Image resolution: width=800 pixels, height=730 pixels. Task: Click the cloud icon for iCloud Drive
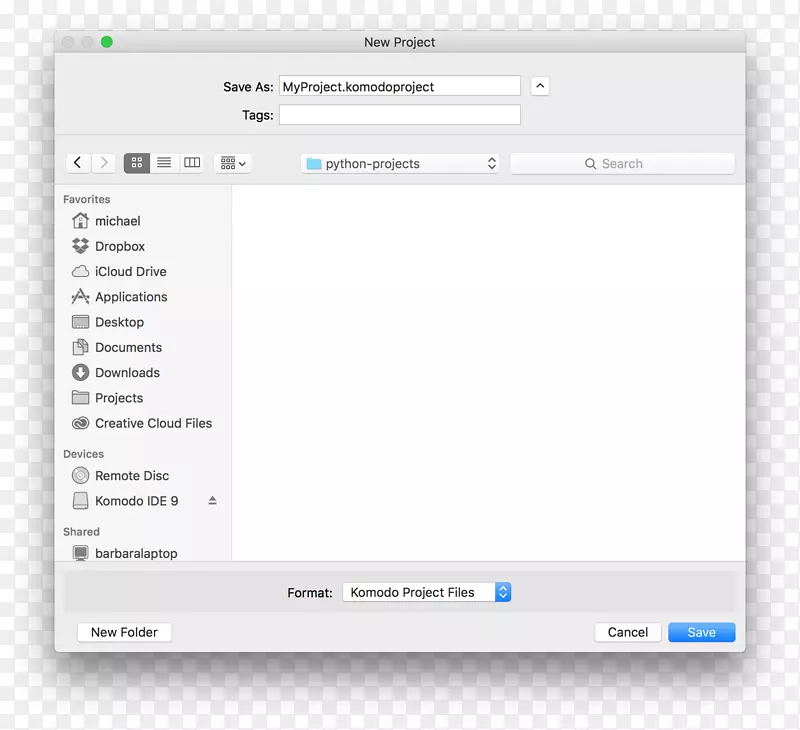(80, 271)
